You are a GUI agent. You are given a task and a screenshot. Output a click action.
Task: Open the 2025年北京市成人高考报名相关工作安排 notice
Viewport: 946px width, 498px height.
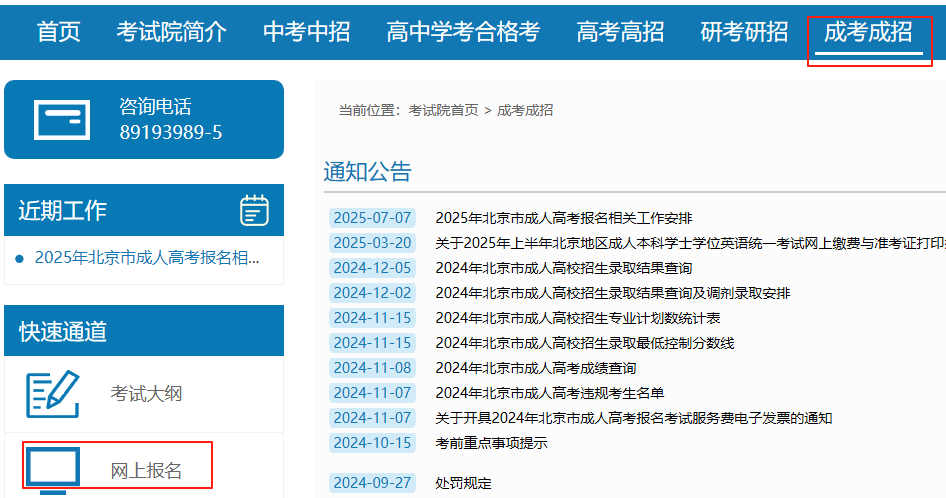click(563, 218)
